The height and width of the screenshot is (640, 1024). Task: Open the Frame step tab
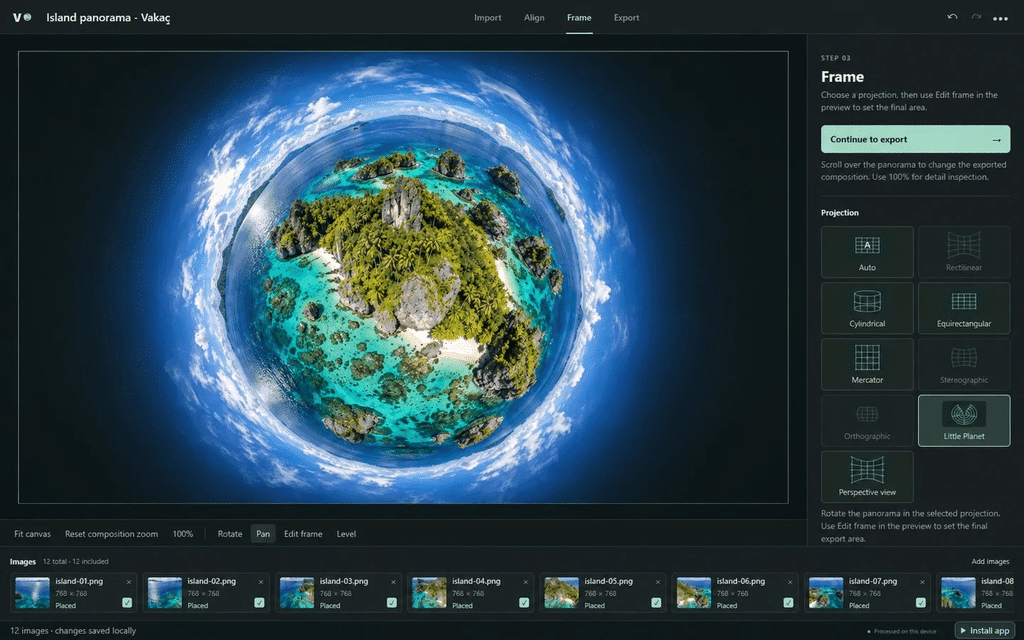(x=579, y=18)
